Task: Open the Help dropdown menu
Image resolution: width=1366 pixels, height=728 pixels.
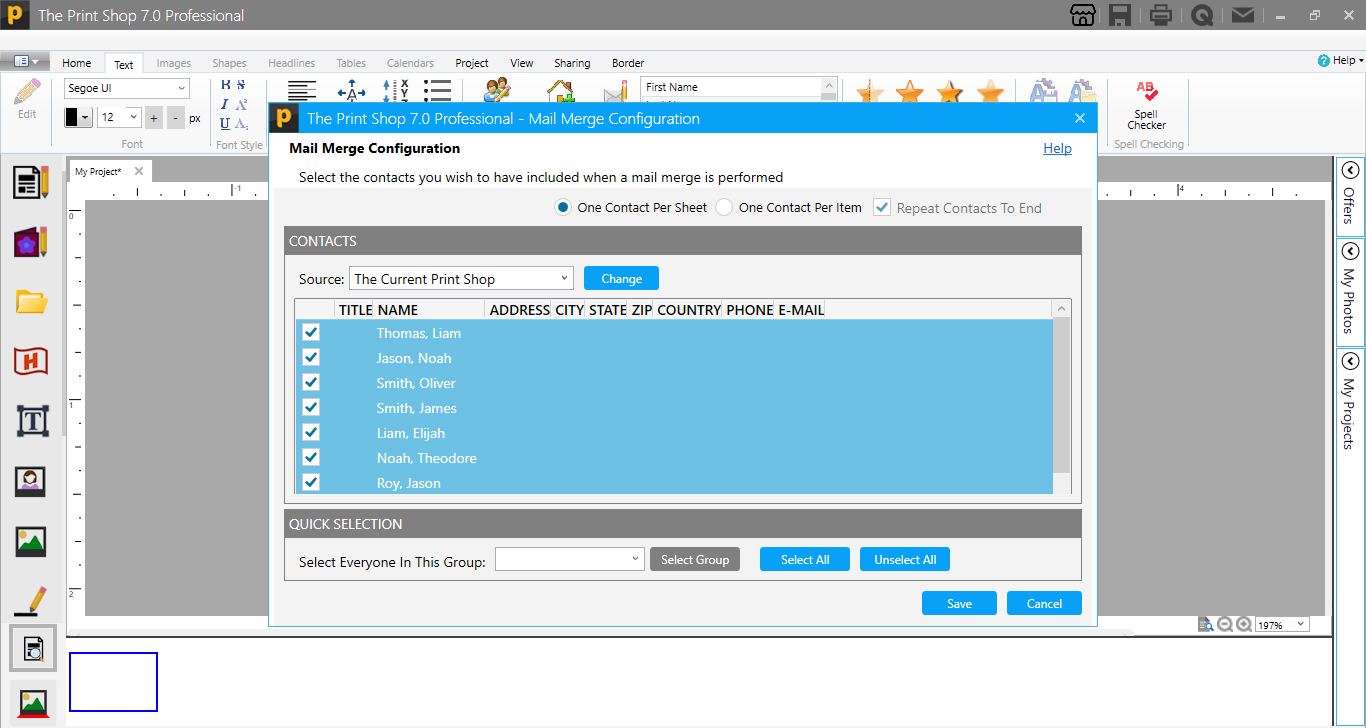Action: pos(1341,60)
